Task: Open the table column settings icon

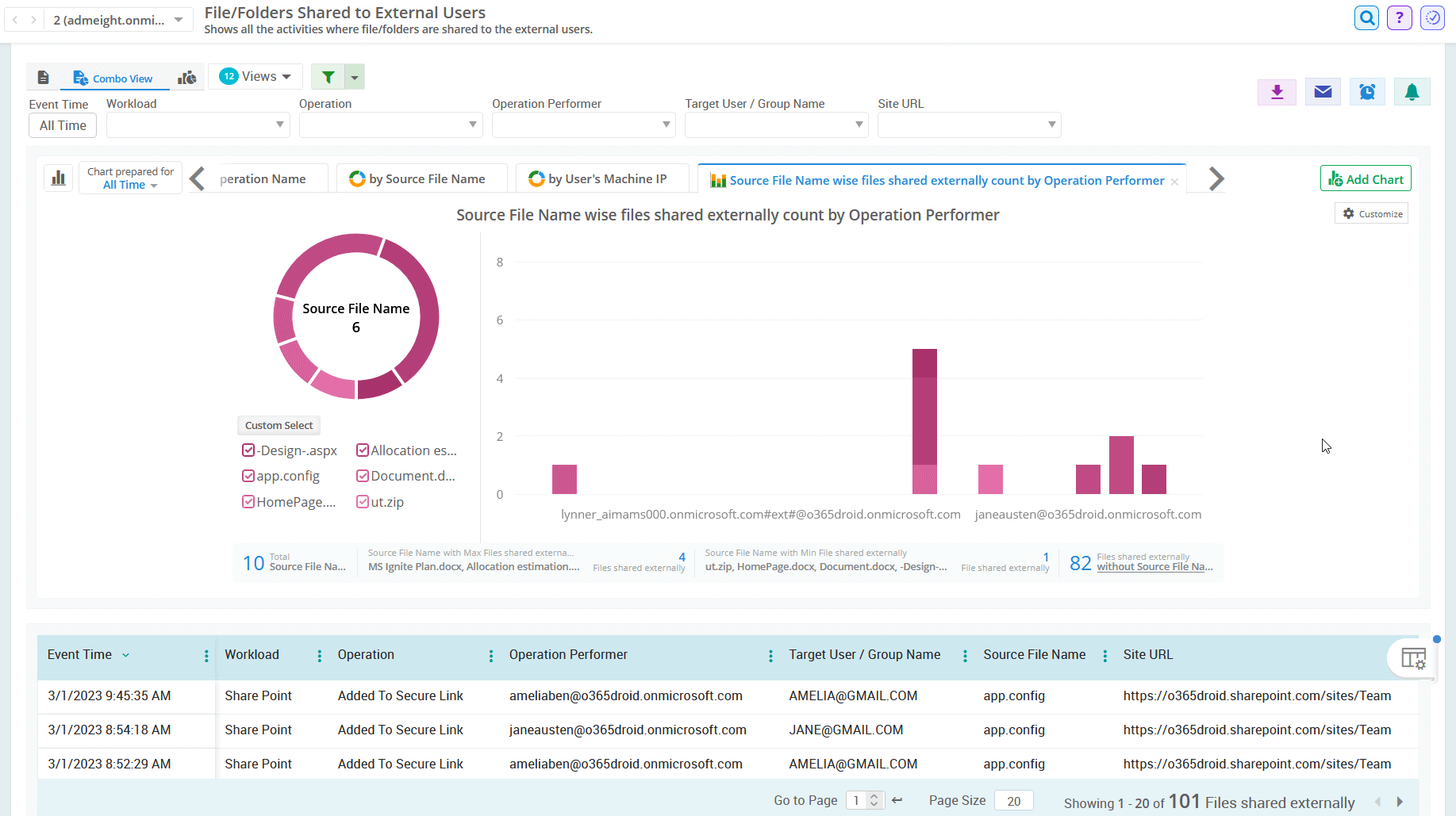Action: click(x=1412, y=658)
